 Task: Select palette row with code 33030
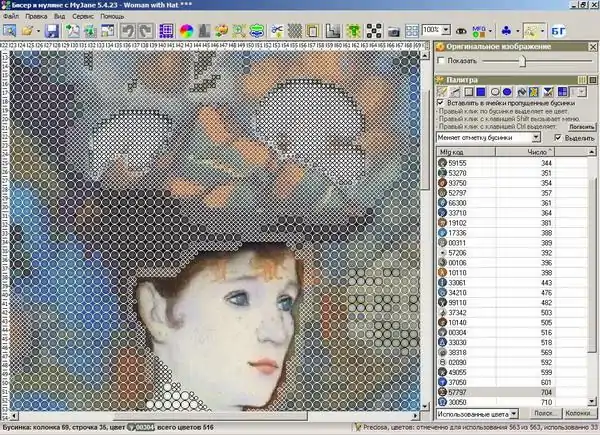(512, 342)
